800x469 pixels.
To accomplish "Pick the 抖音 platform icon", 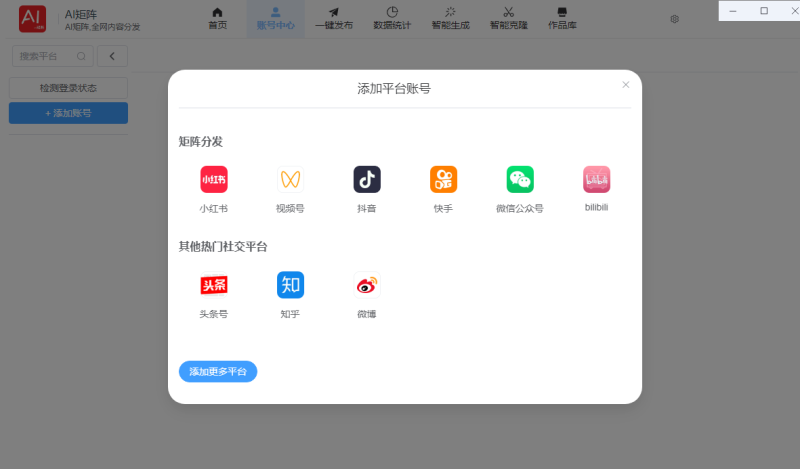I will 367,179.
